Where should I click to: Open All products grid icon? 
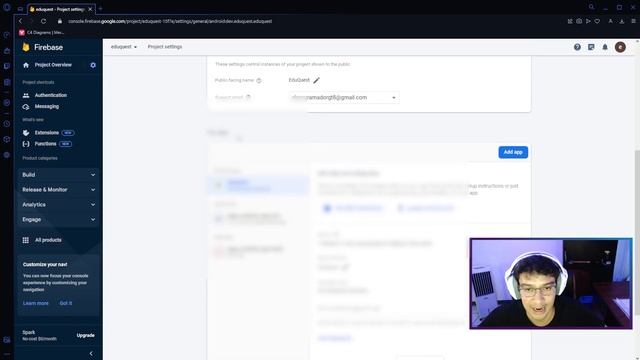pos(26,240)
